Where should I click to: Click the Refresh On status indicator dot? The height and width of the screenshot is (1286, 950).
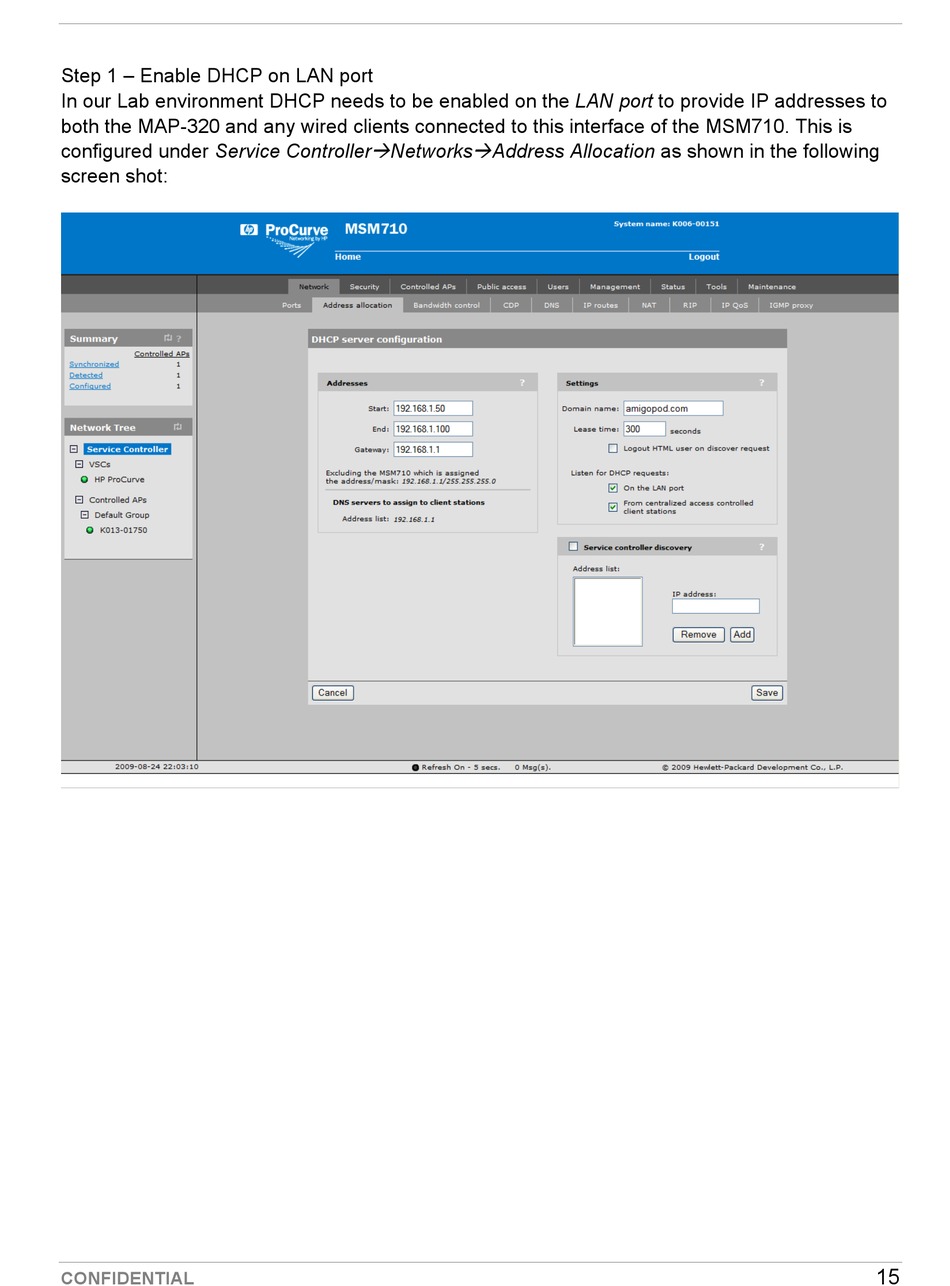(415, 768)
